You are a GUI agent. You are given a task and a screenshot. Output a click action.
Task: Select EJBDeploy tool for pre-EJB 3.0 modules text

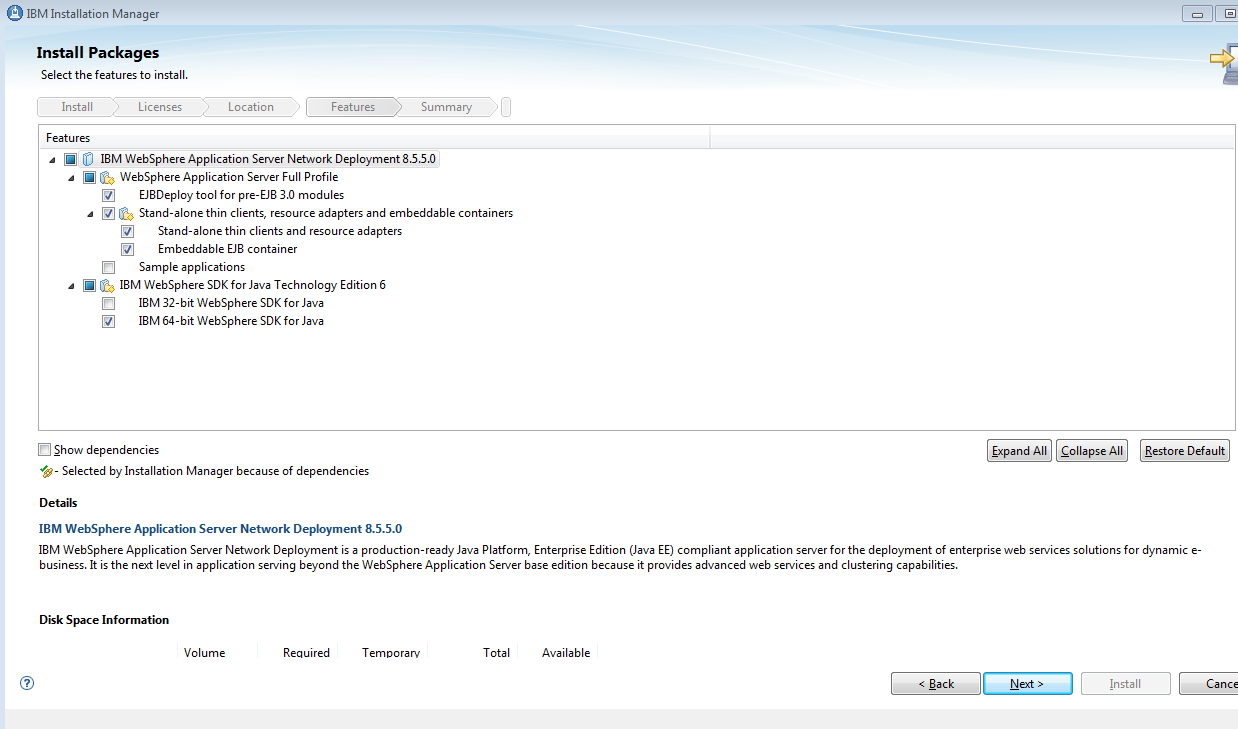pos(241,195)
